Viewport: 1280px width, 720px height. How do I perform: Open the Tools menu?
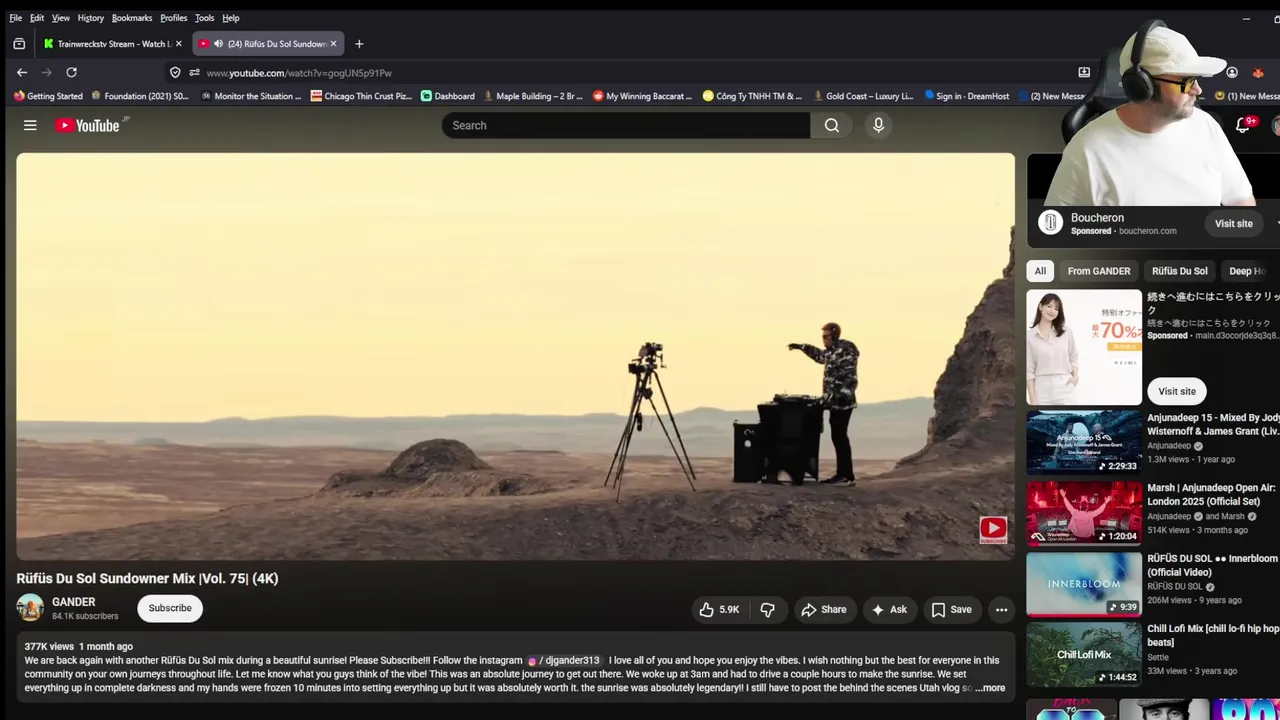click(205, 18)
